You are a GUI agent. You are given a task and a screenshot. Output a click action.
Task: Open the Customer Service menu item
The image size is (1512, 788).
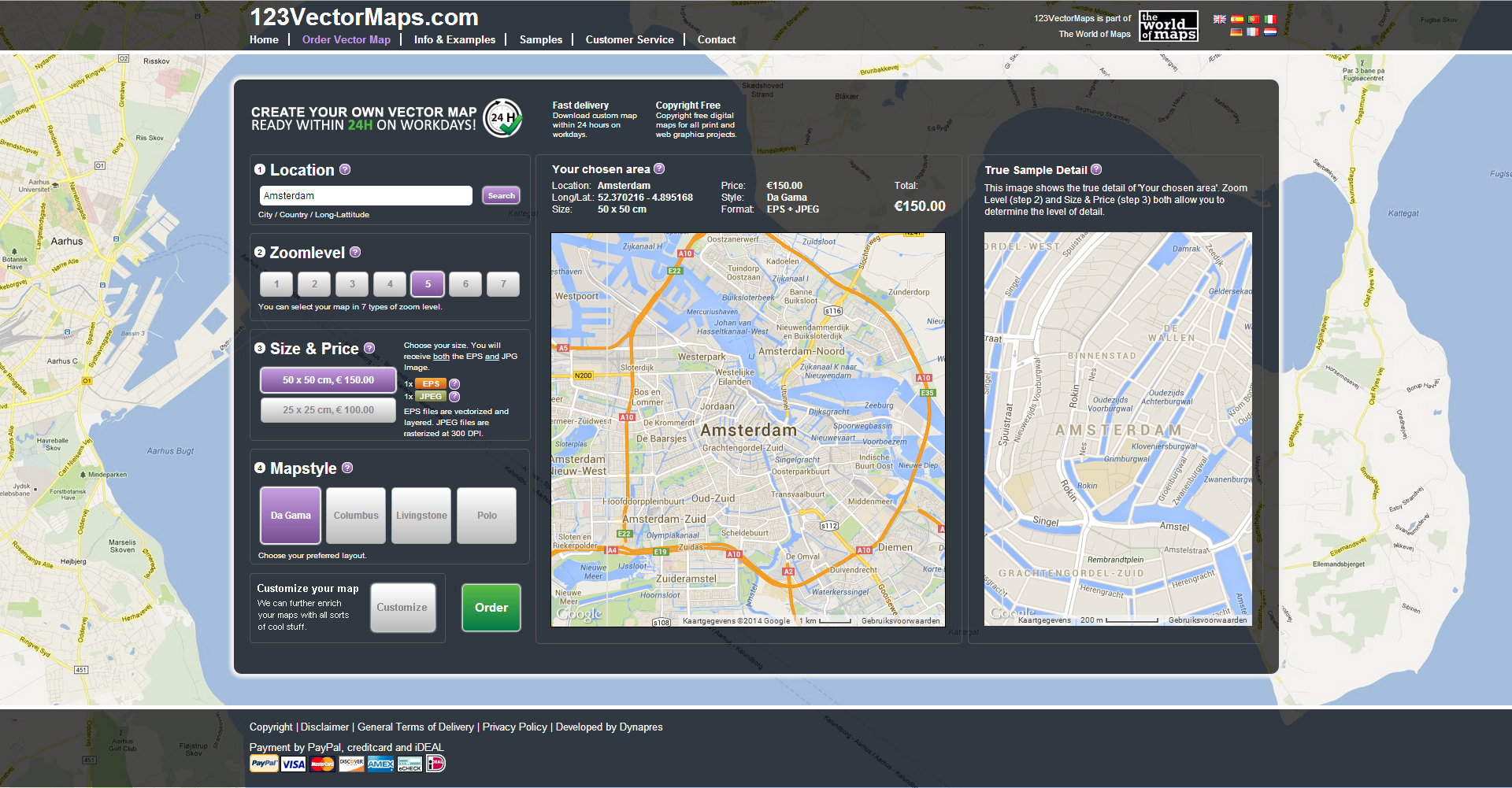[629, 39]
